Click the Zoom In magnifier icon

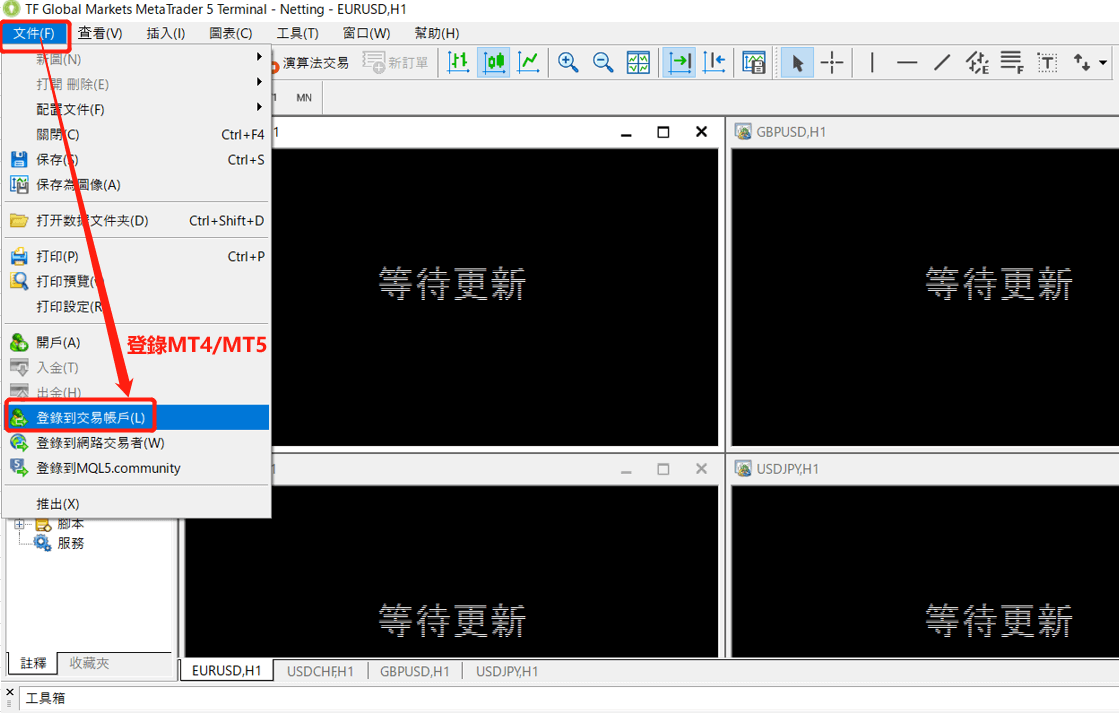point(568,62)
